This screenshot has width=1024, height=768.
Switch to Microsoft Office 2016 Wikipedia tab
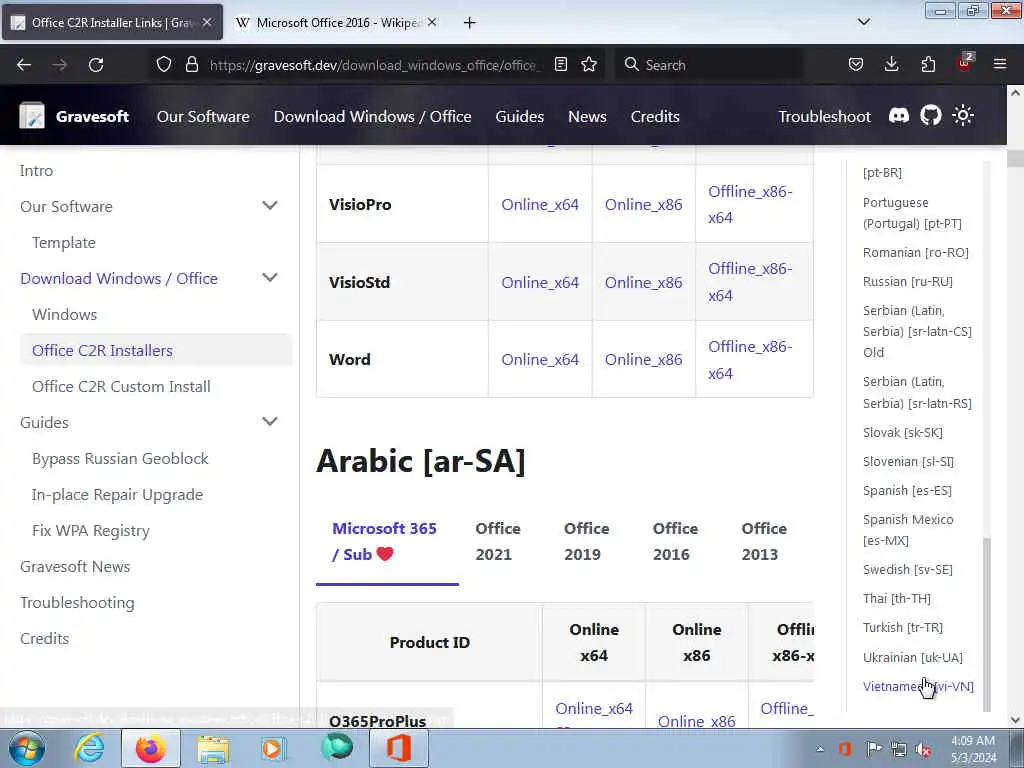pos(336,23)
